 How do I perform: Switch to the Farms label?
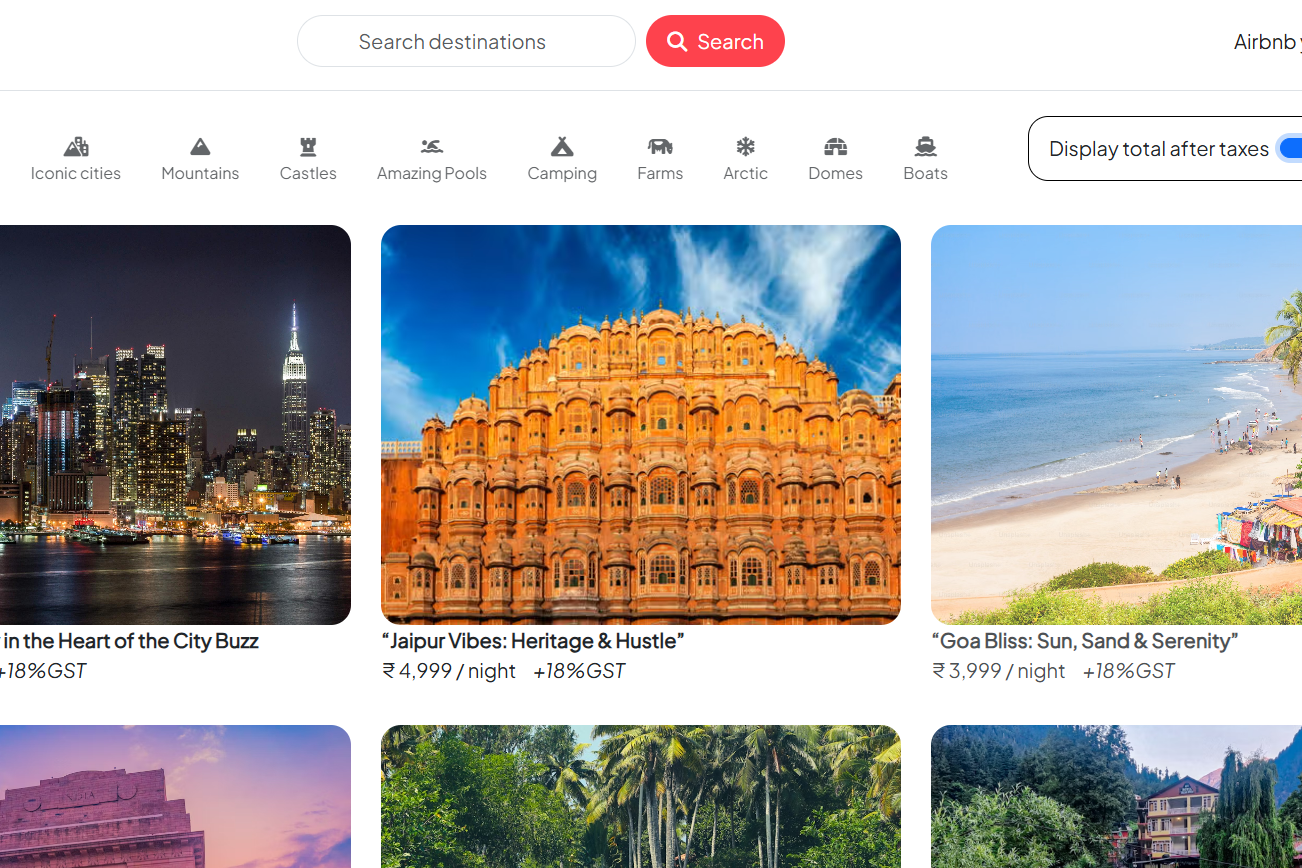point(660,173)
